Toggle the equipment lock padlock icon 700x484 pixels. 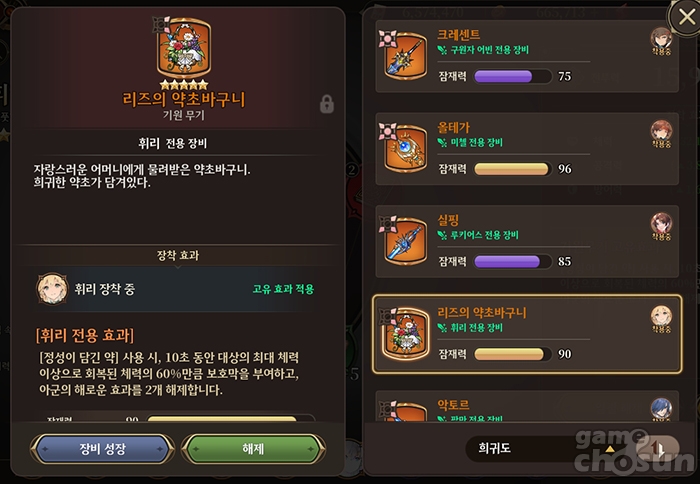[327, 104]
